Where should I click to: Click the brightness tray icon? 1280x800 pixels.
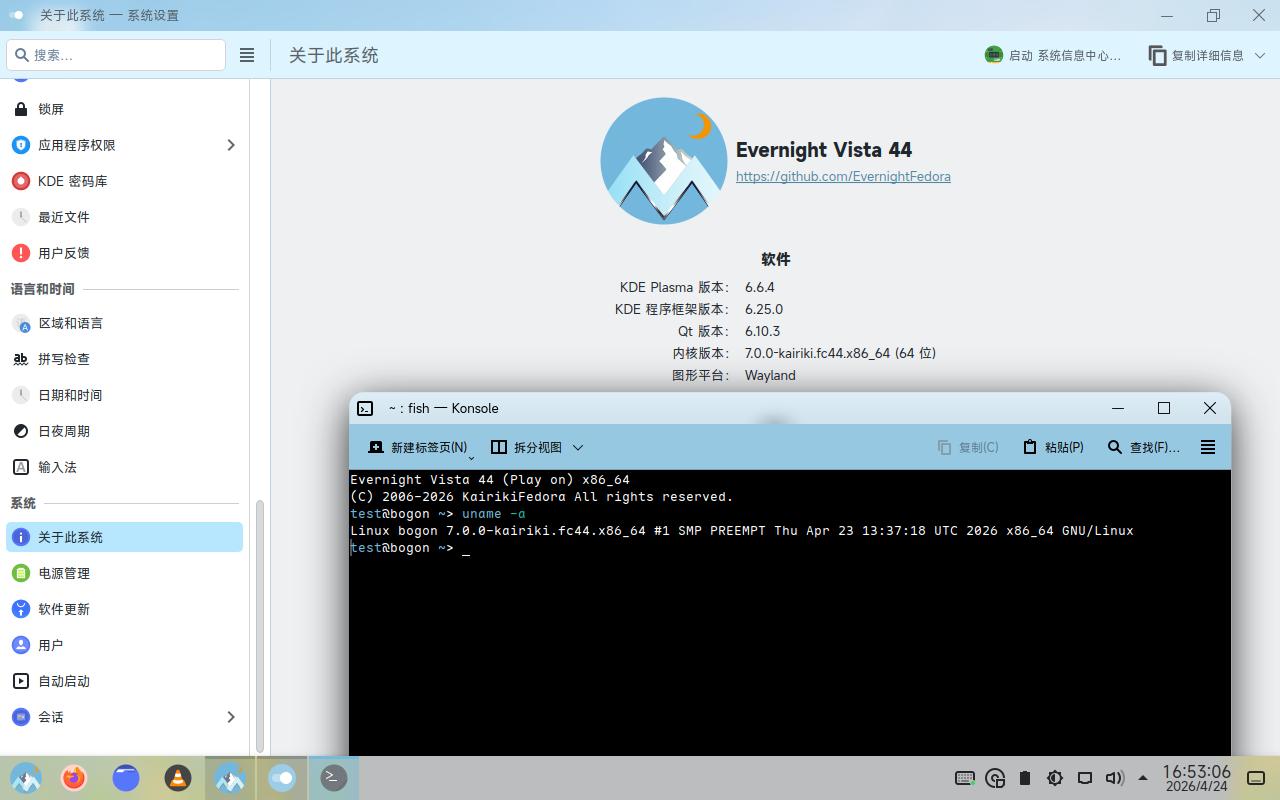click(x=1054, y=778)
